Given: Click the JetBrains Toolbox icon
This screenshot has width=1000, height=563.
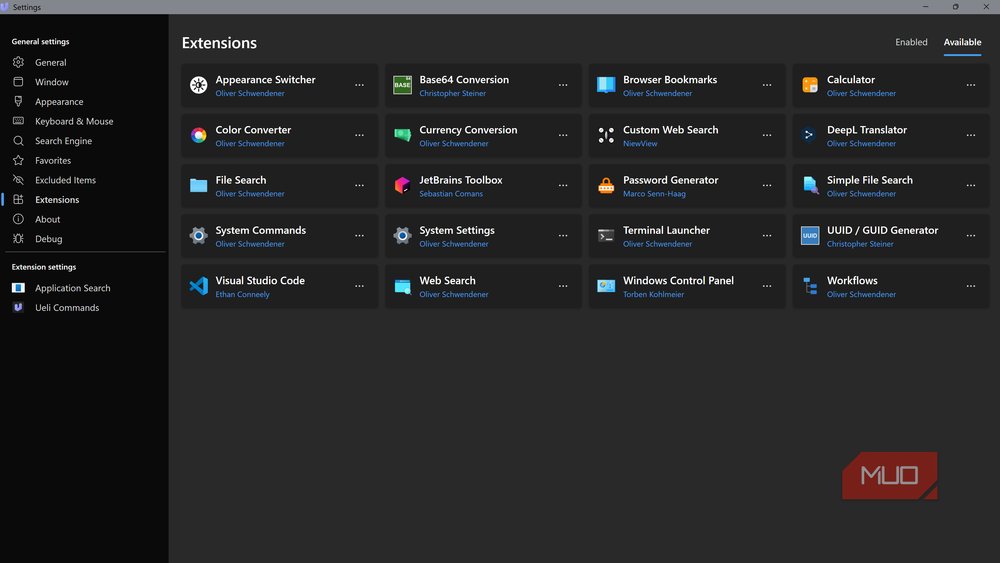Looking at the screenshot, I should point(402,186).
